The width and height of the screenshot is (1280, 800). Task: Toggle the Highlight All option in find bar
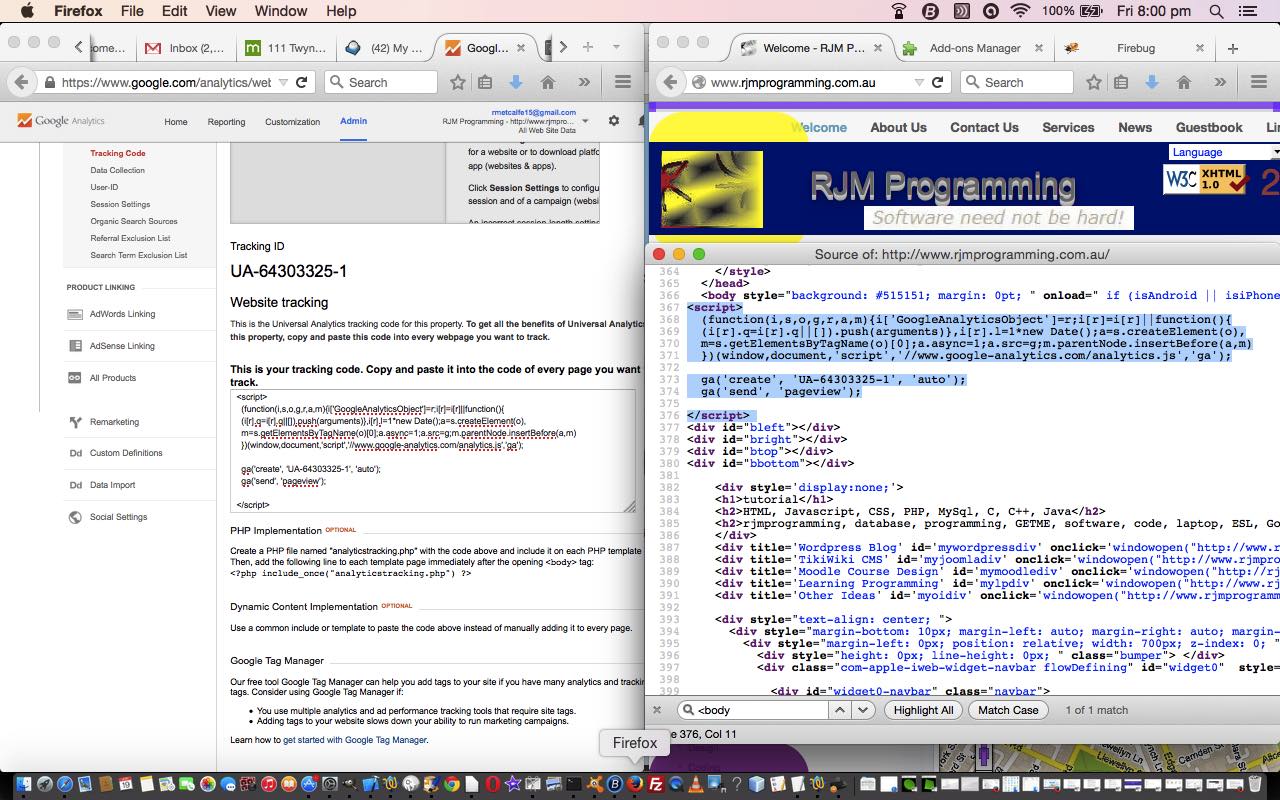point(923,710)
